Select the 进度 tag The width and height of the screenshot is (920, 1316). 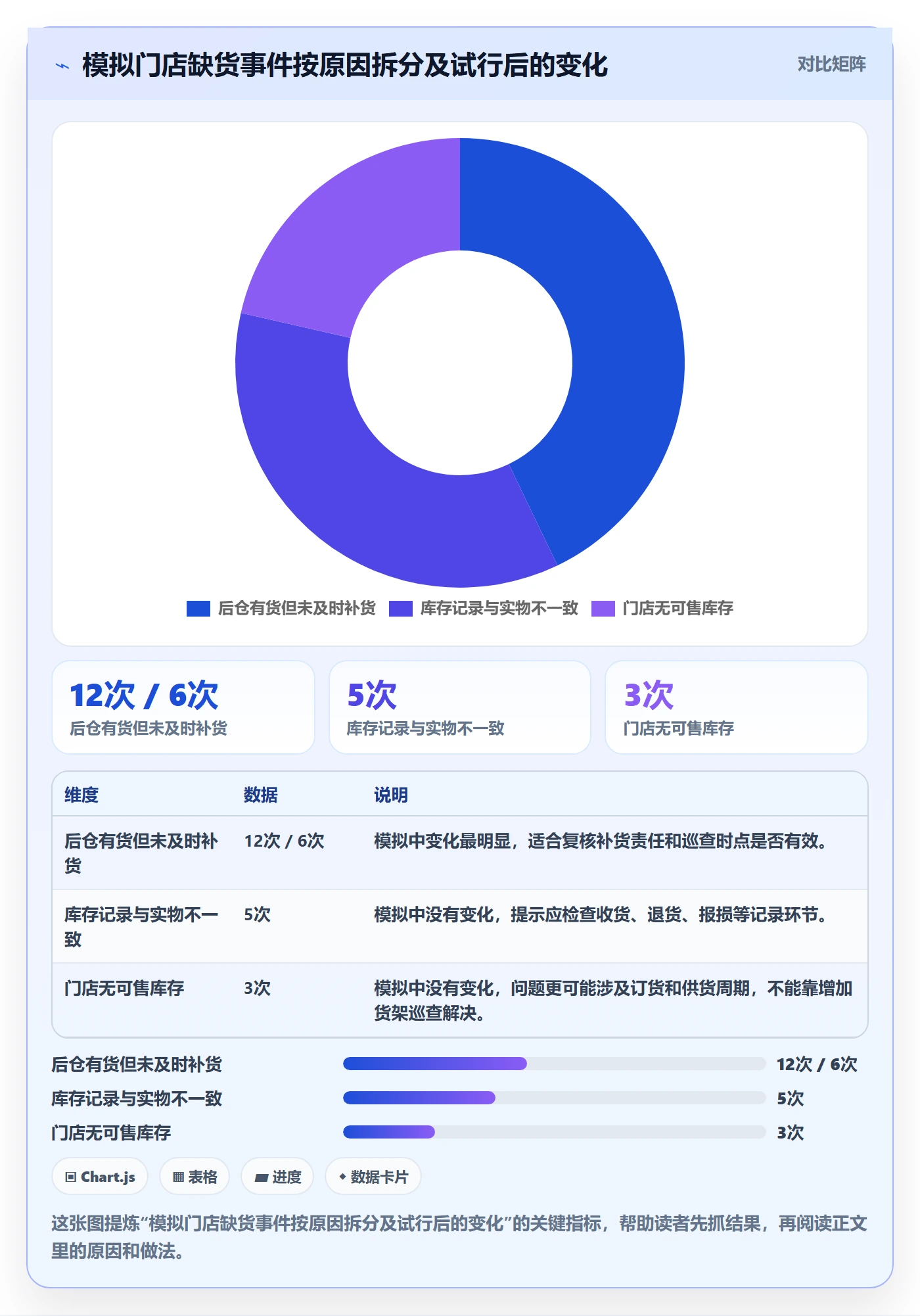click(x=277, y=1177)
